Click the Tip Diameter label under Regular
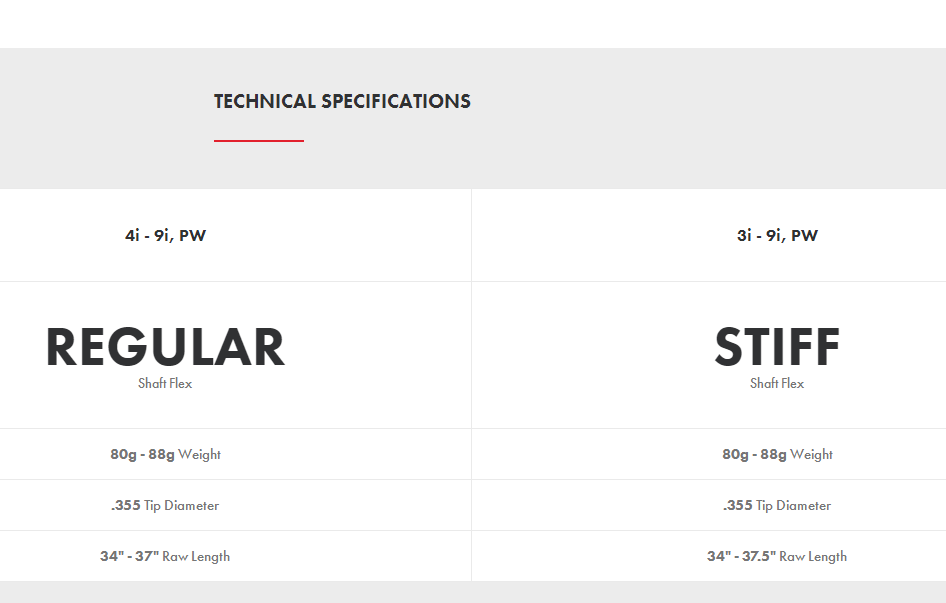Screen dimensions: 946x603 (181, 506)
